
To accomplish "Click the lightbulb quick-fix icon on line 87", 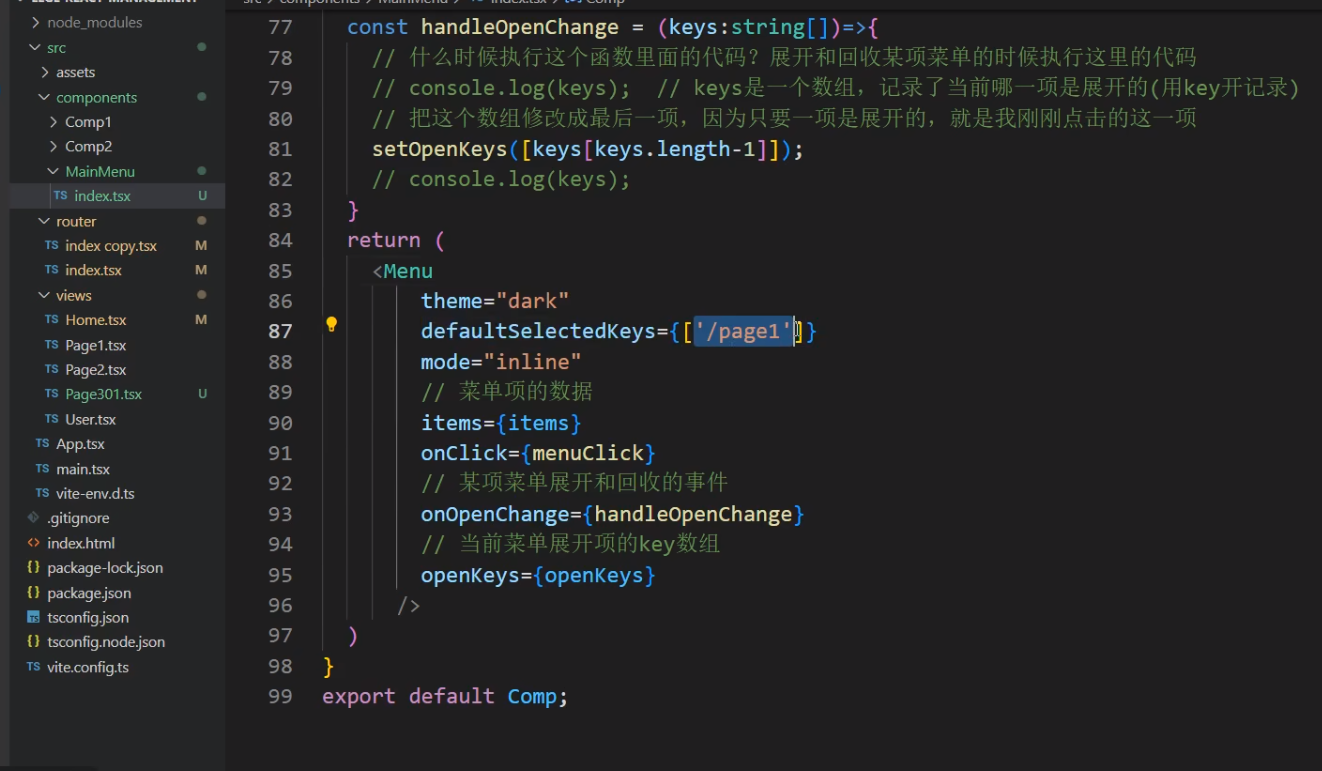I will pos(332,324).
